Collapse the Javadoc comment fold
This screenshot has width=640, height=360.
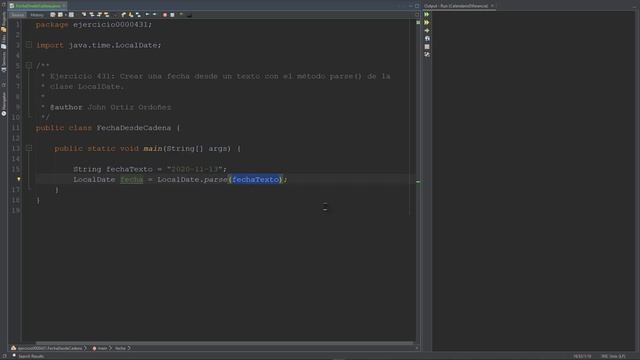(29, 65)
